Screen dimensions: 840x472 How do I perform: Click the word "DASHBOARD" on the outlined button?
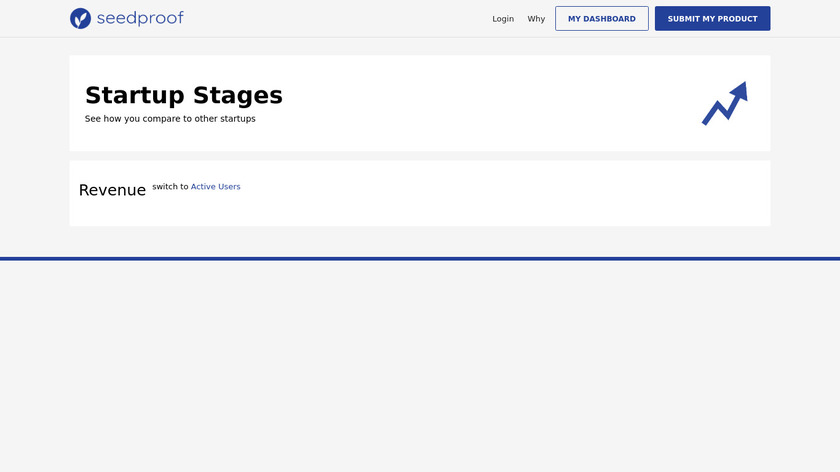(612, 19)
